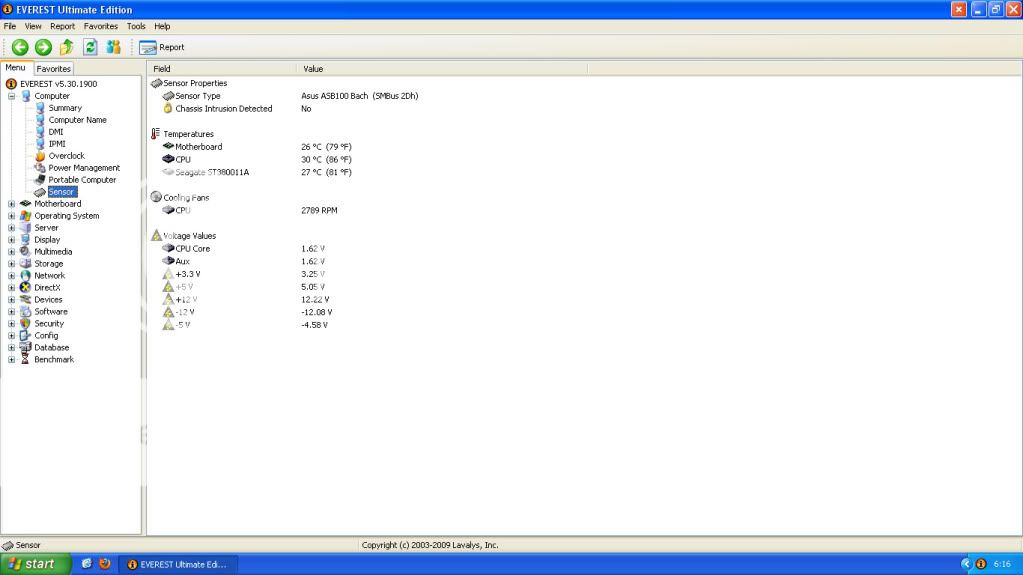Click EVEREST Ultimate Edition taskbar button
The width and height of the screenshot is (1023, 575).
click(x=178, y=565)
